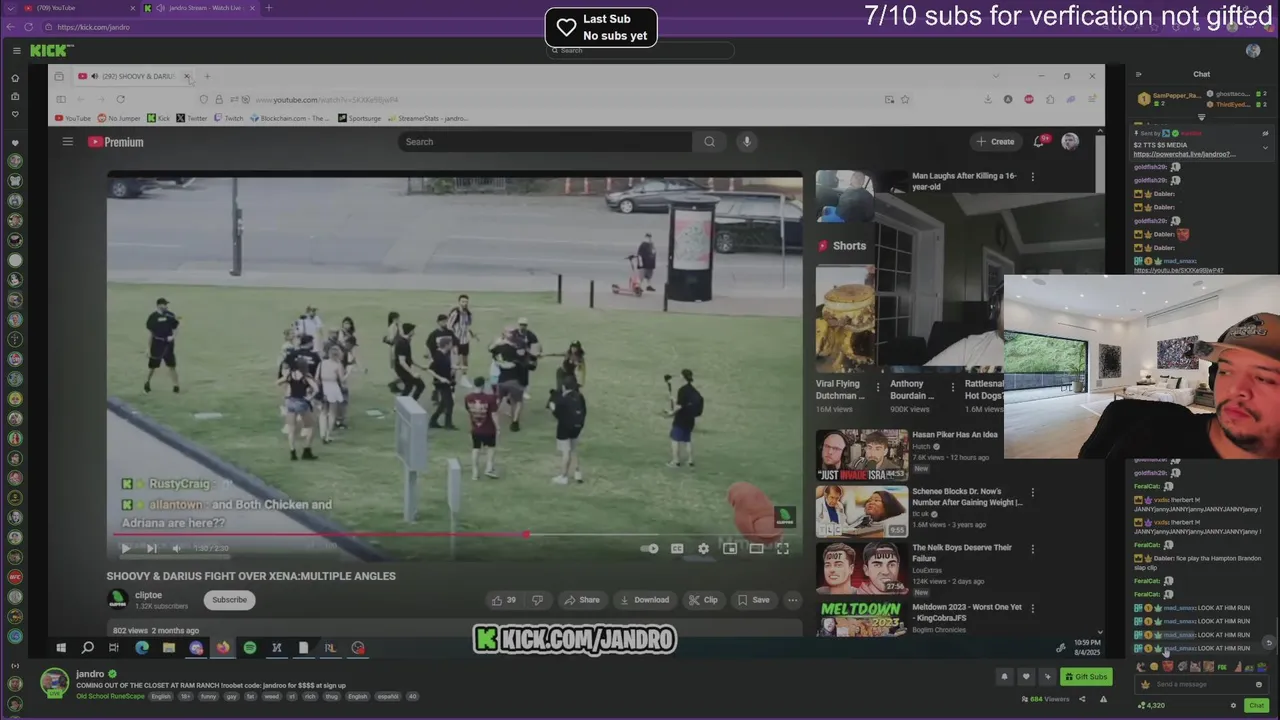Seek on the red video progress bar
Image resolution: width=1280 pixels, height=720 pixels.
[453, 534]
